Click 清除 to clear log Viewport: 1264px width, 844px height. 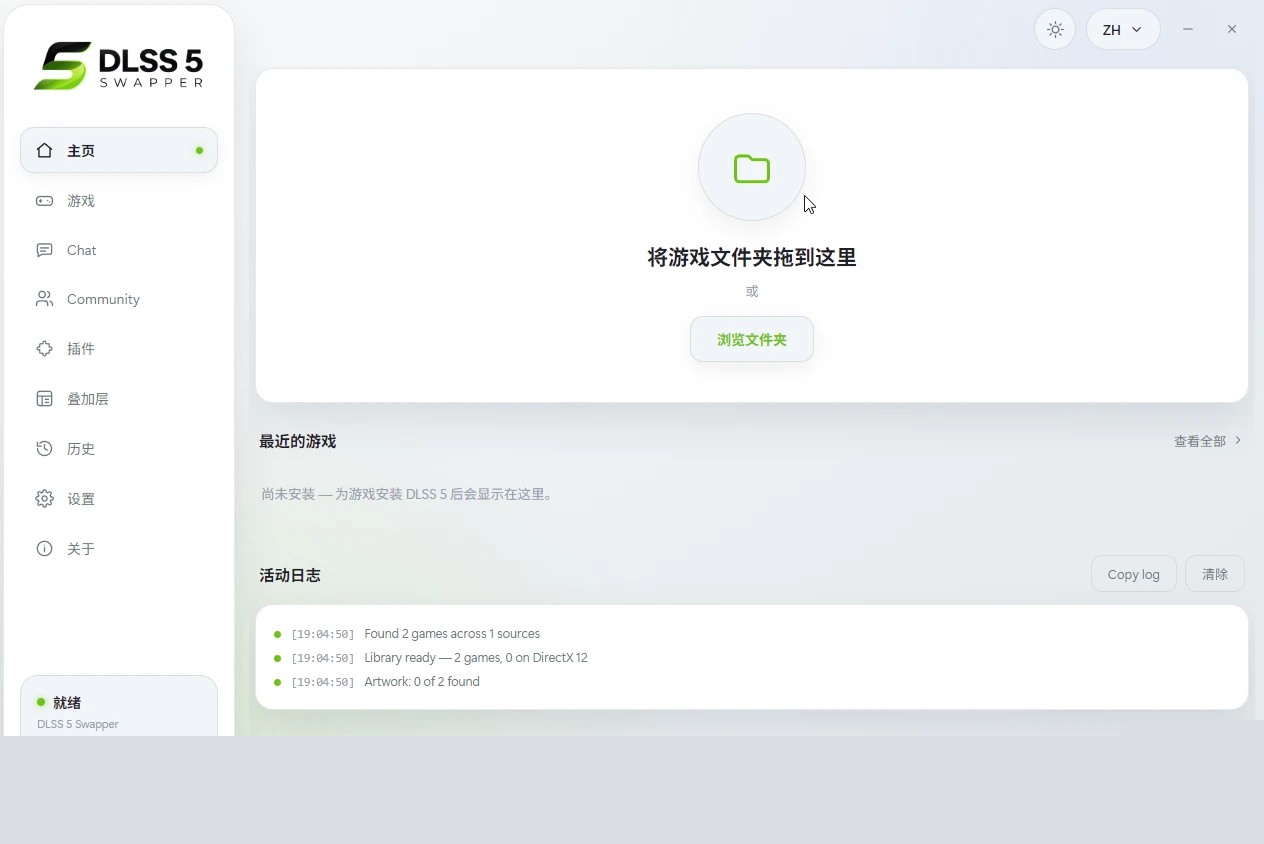(1215, 574)
